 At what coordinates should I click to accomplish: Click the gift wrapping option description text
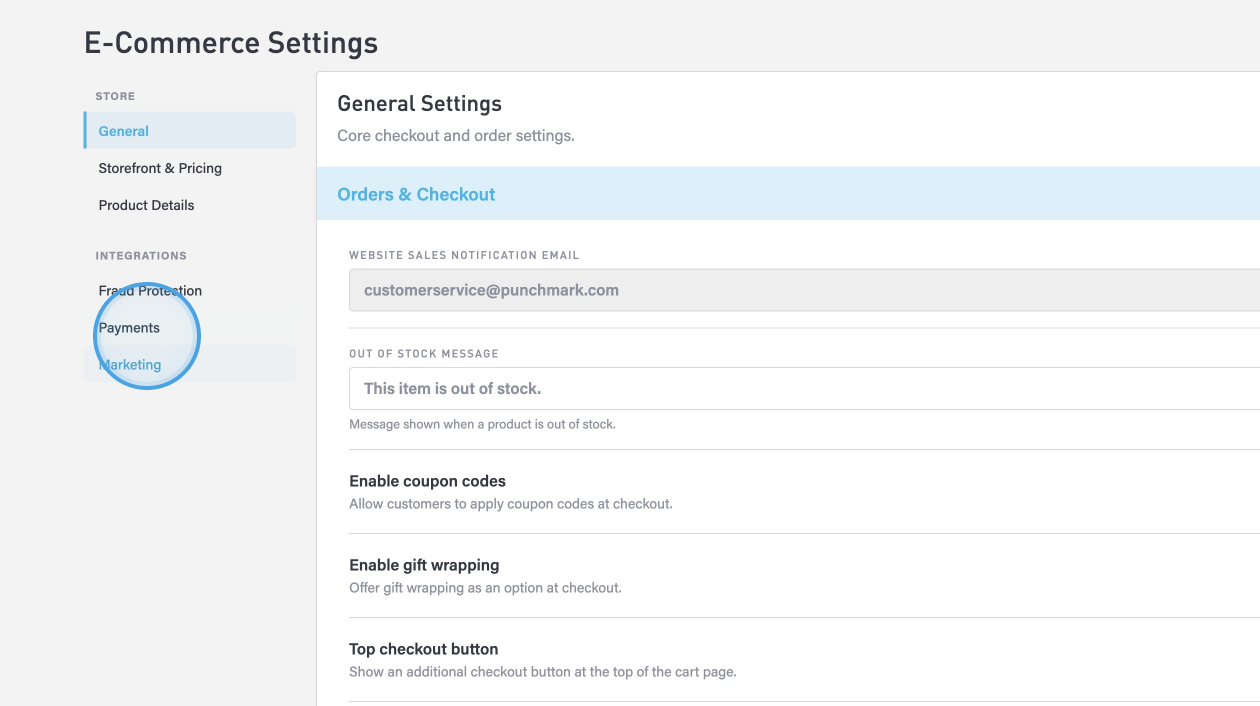485,588
